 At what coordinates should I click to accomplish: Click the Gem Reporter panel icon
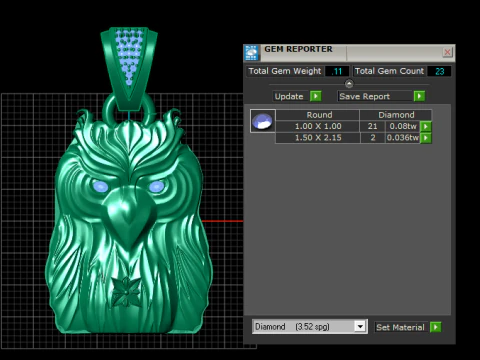[252, 53]
